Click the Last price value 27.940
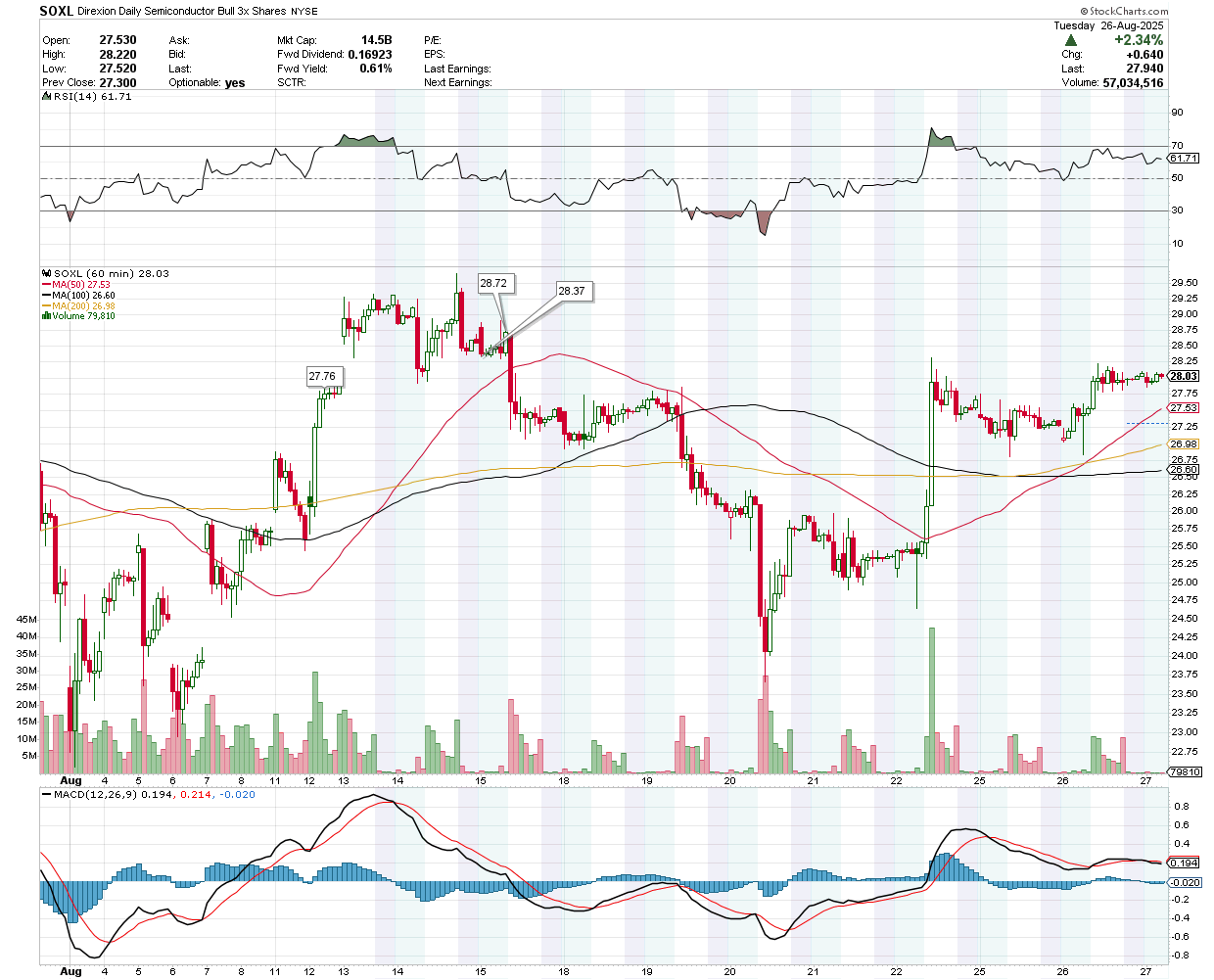 1144,69
